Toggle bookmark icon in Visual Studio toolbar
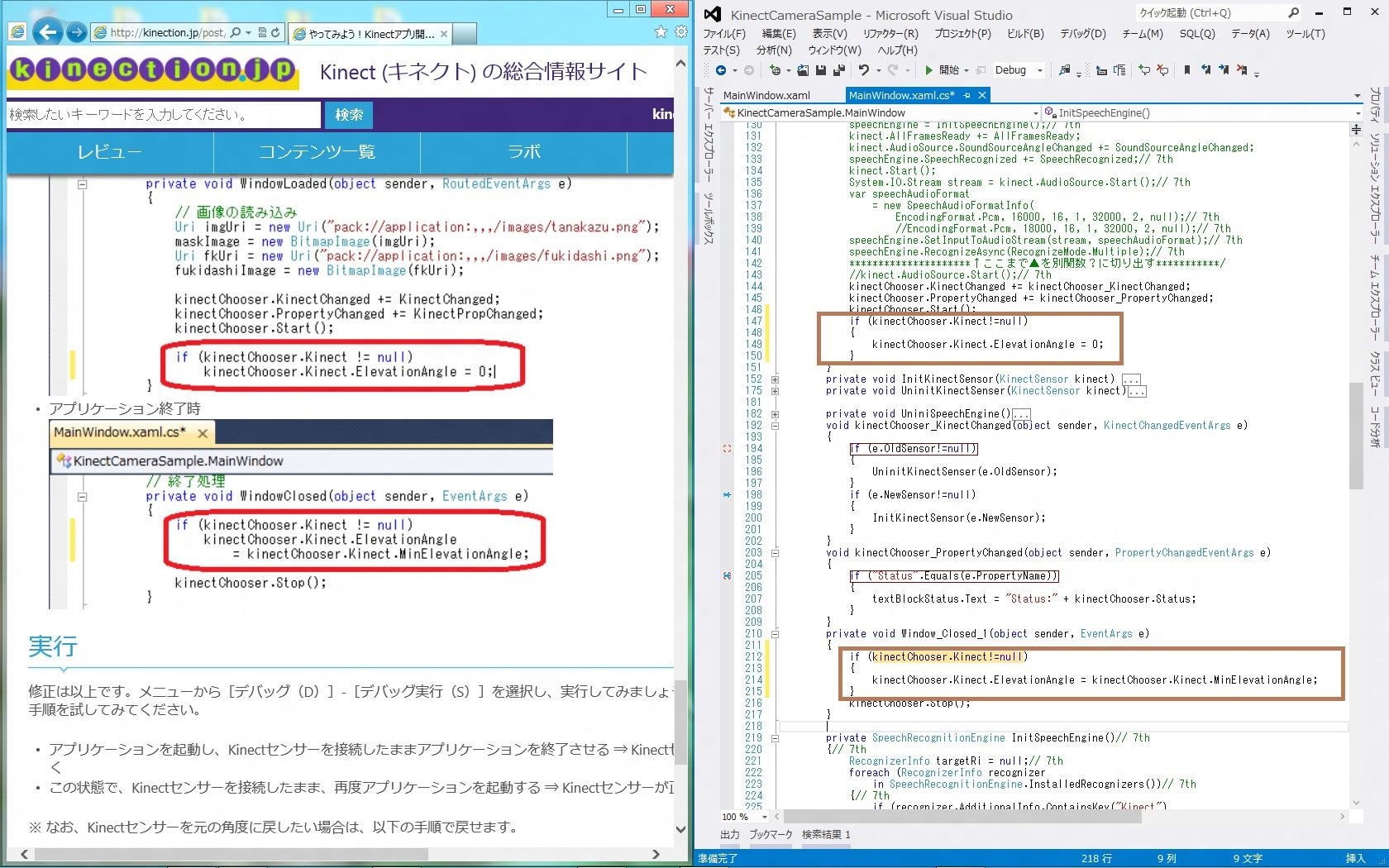Image resolution: width=1389 pixels, height=868 pixels. tap(1187, 70)
